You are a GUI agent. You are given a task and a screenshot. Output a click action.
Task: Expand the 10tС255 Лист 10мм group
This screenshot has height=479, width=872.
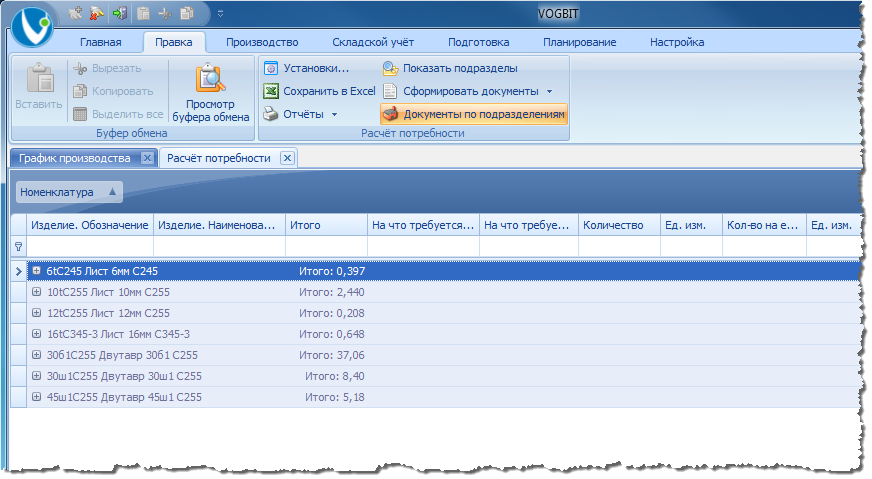point(36,292)
